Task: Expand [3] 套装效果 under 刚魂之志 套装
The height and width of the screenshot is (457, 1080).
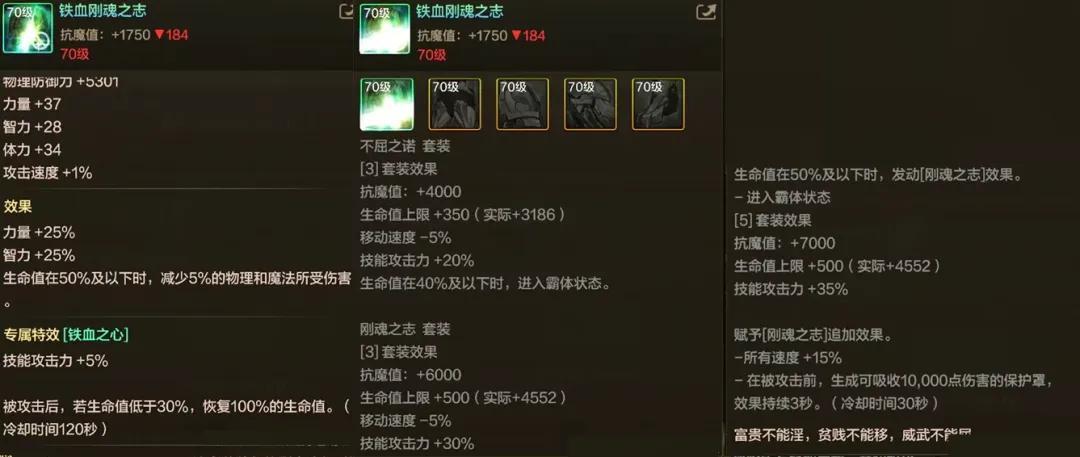Action: 398,352
